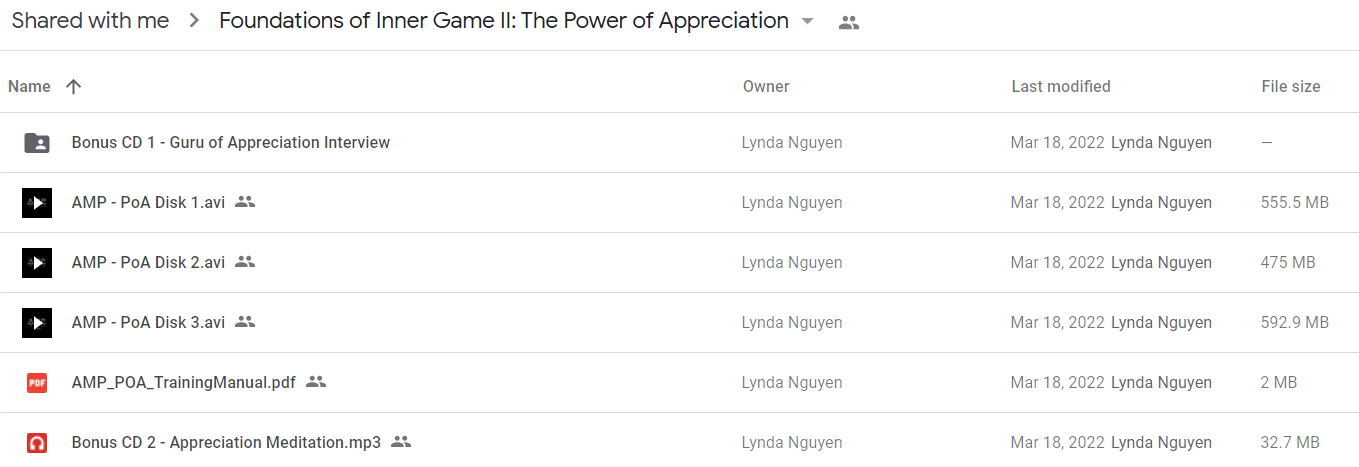Screen dimensions: 1359x467
Task: Select the Foundations of Inner Game II breadcrumb
Action: pos(504,21)
